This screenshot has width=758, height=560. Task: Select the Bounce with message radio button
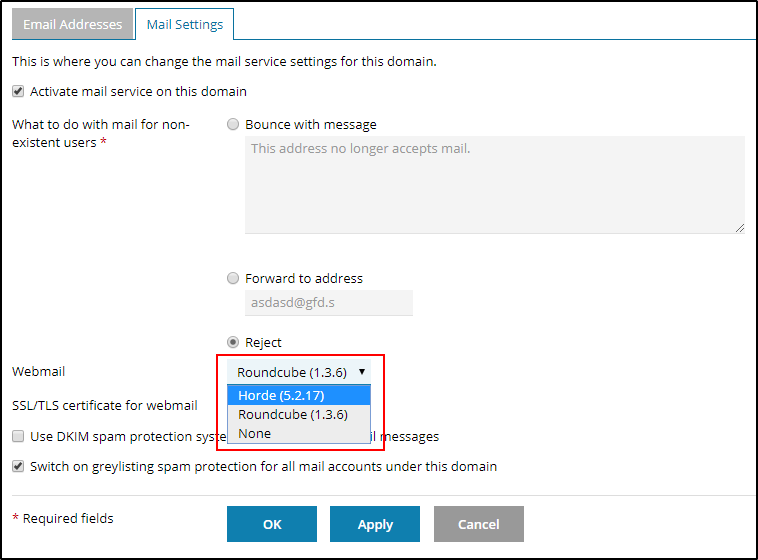click(x=233, y=125)
